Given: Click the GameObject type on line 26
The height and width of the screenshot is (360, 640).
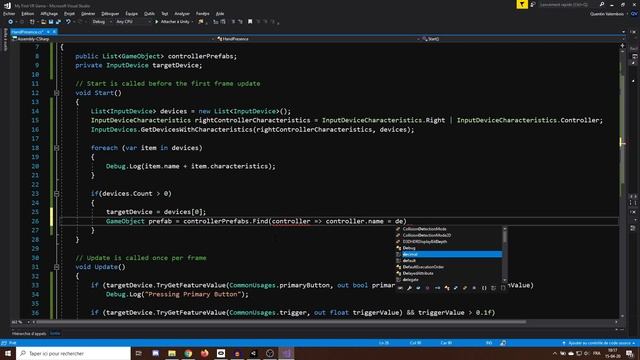Looking at the screenshot, I should click(125, 221).
